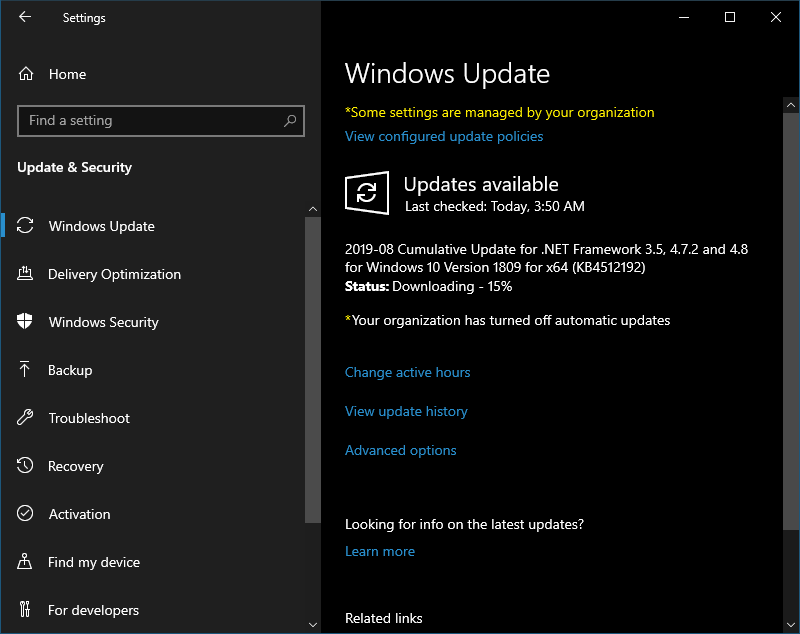800x634 pixels.
Task: Click main pane scrollbar down arrow
Action: point(791,625)
